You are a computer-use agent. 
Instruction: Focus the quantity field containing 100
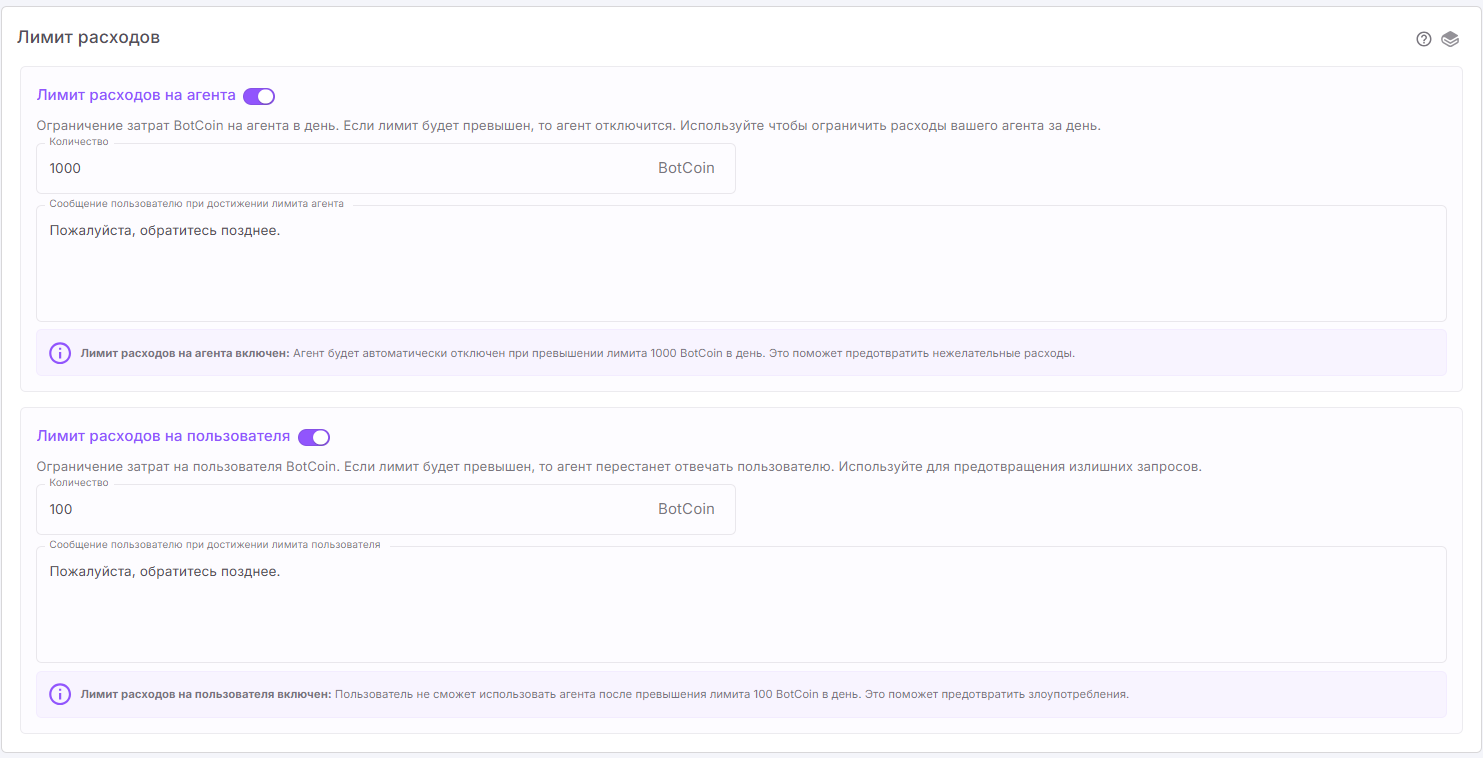pos(340,509)
